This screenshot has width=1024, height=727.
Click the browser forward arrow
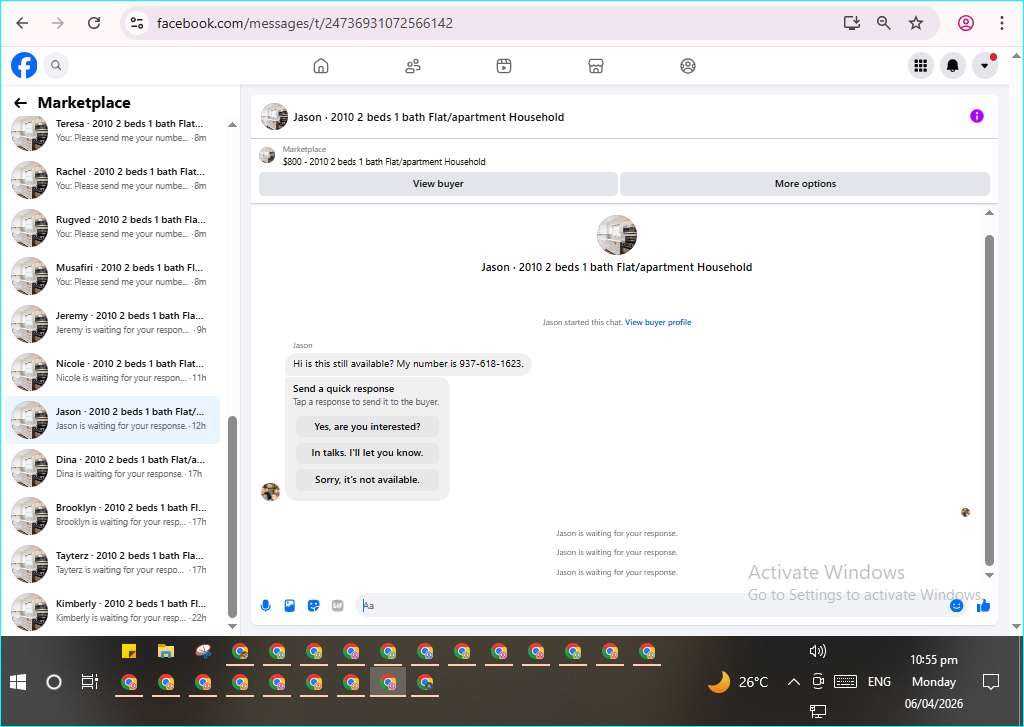(58, 23)
